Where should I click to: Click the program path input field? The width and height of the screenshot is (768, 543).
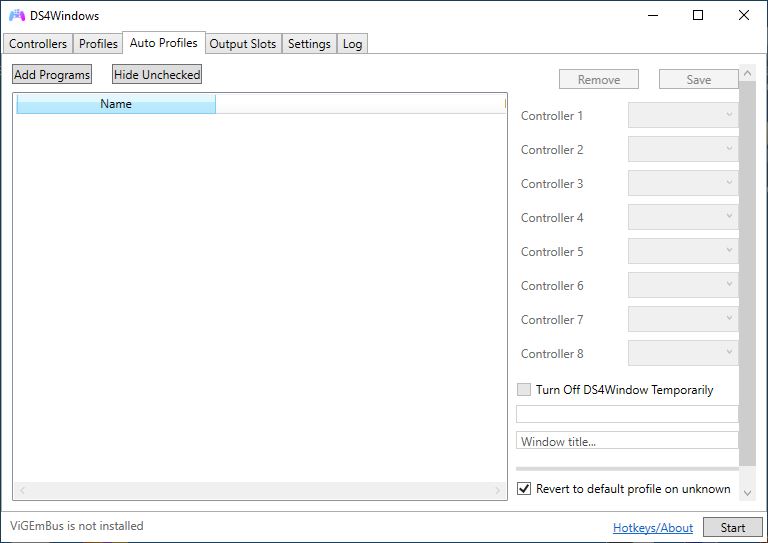[x=627, y=414]
